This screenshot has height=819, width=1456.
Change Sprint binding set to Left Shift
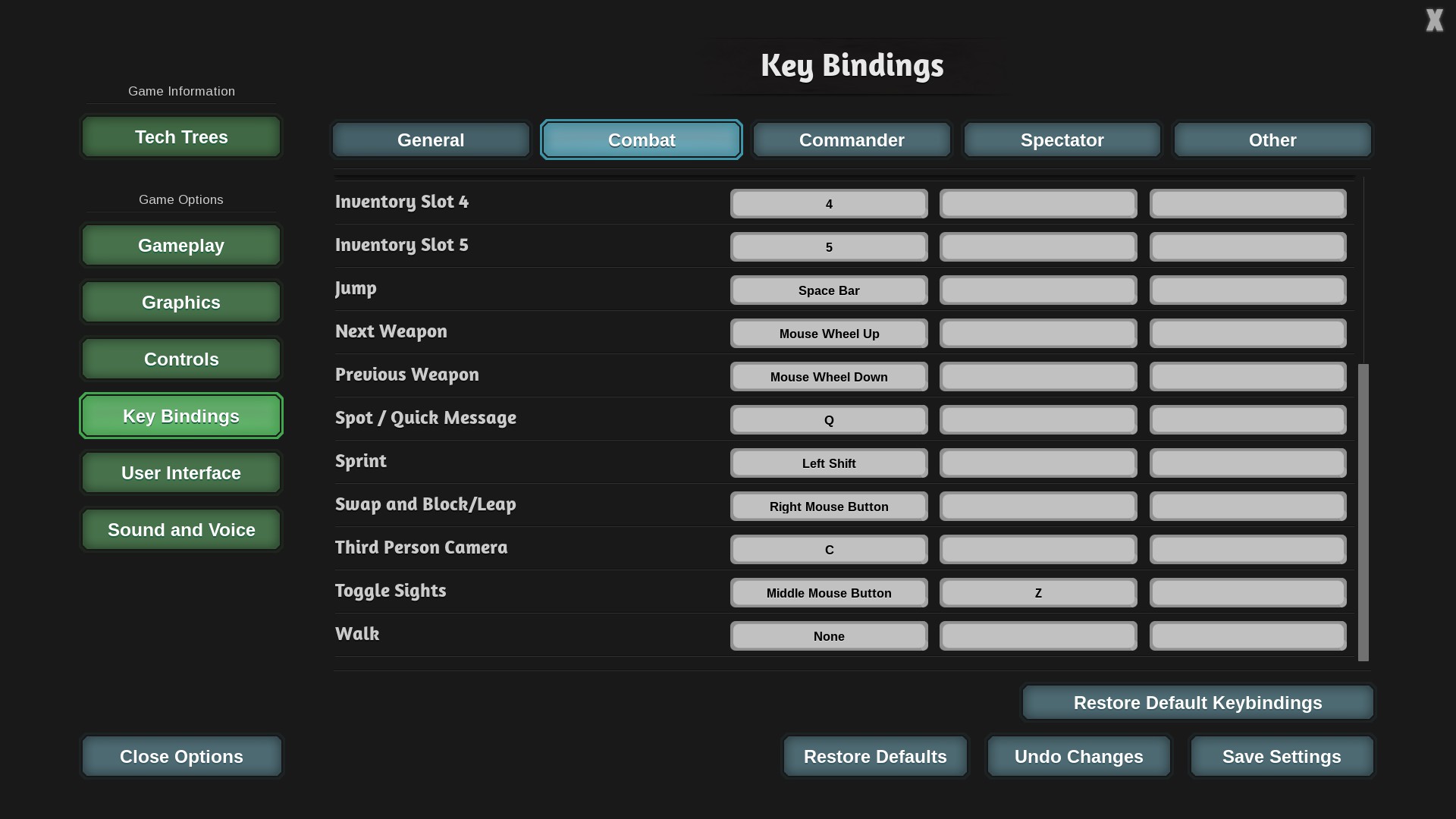pos(829,463)
